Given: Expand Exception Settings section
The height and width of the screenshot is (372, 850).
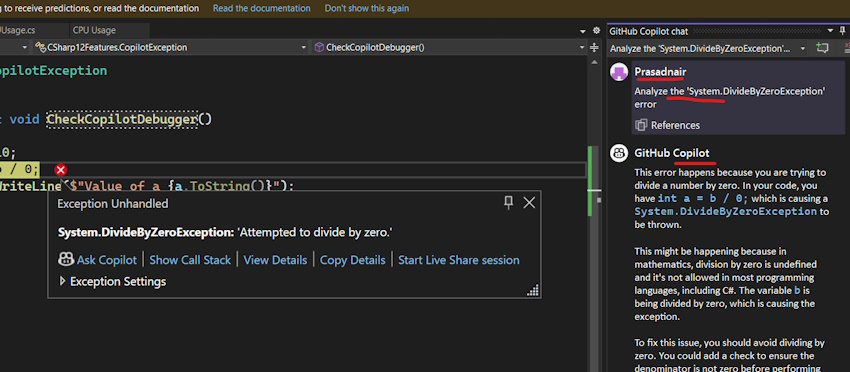Looking at the screenshot, I should 62,281.
